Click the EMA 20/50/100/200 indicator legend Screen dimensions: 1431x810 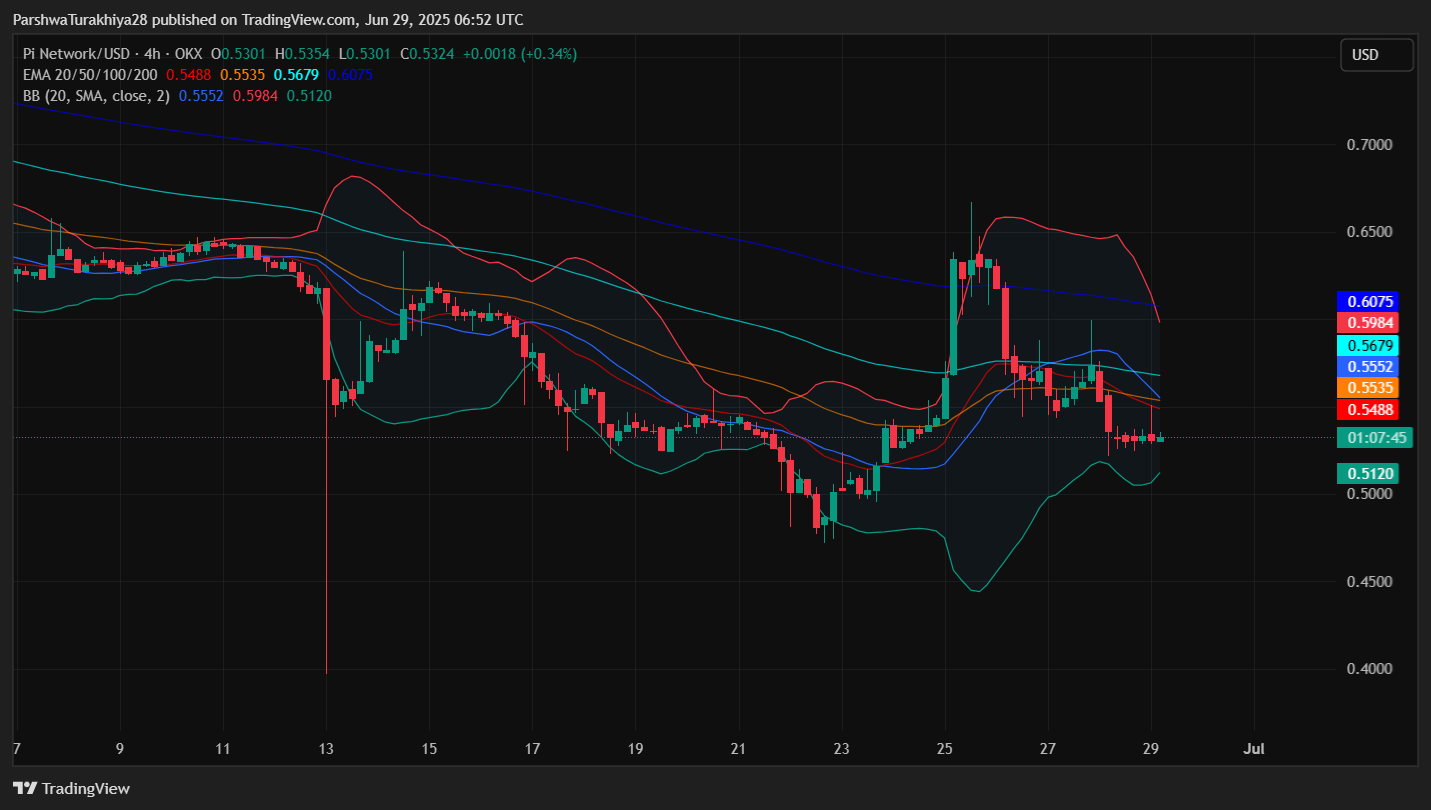coord(91,75)
